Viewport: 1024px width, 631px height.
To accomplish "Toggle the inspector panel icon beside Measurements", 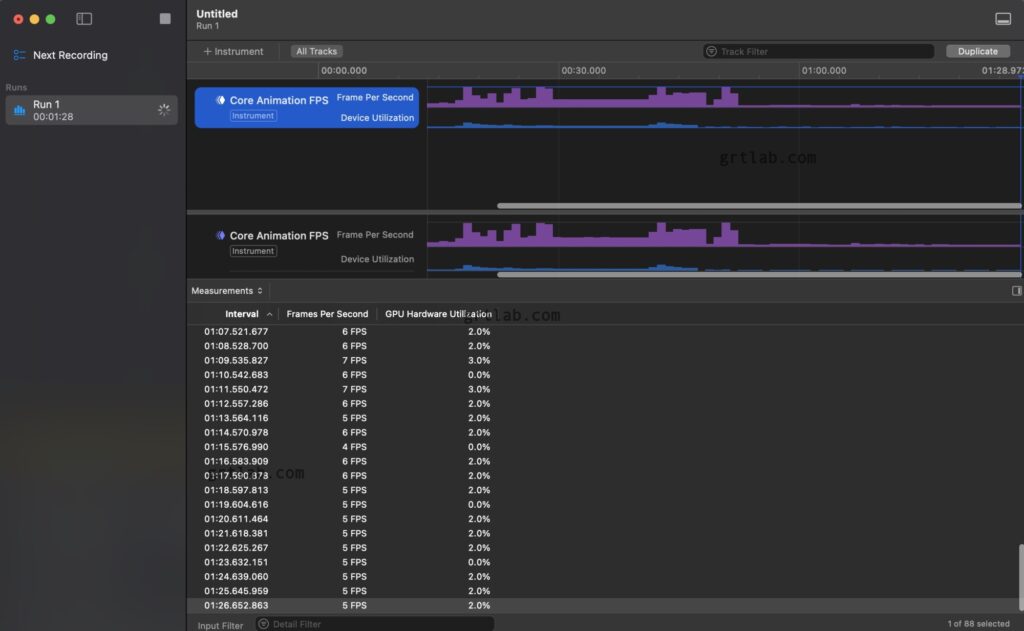I will (x=1017, y=291).
